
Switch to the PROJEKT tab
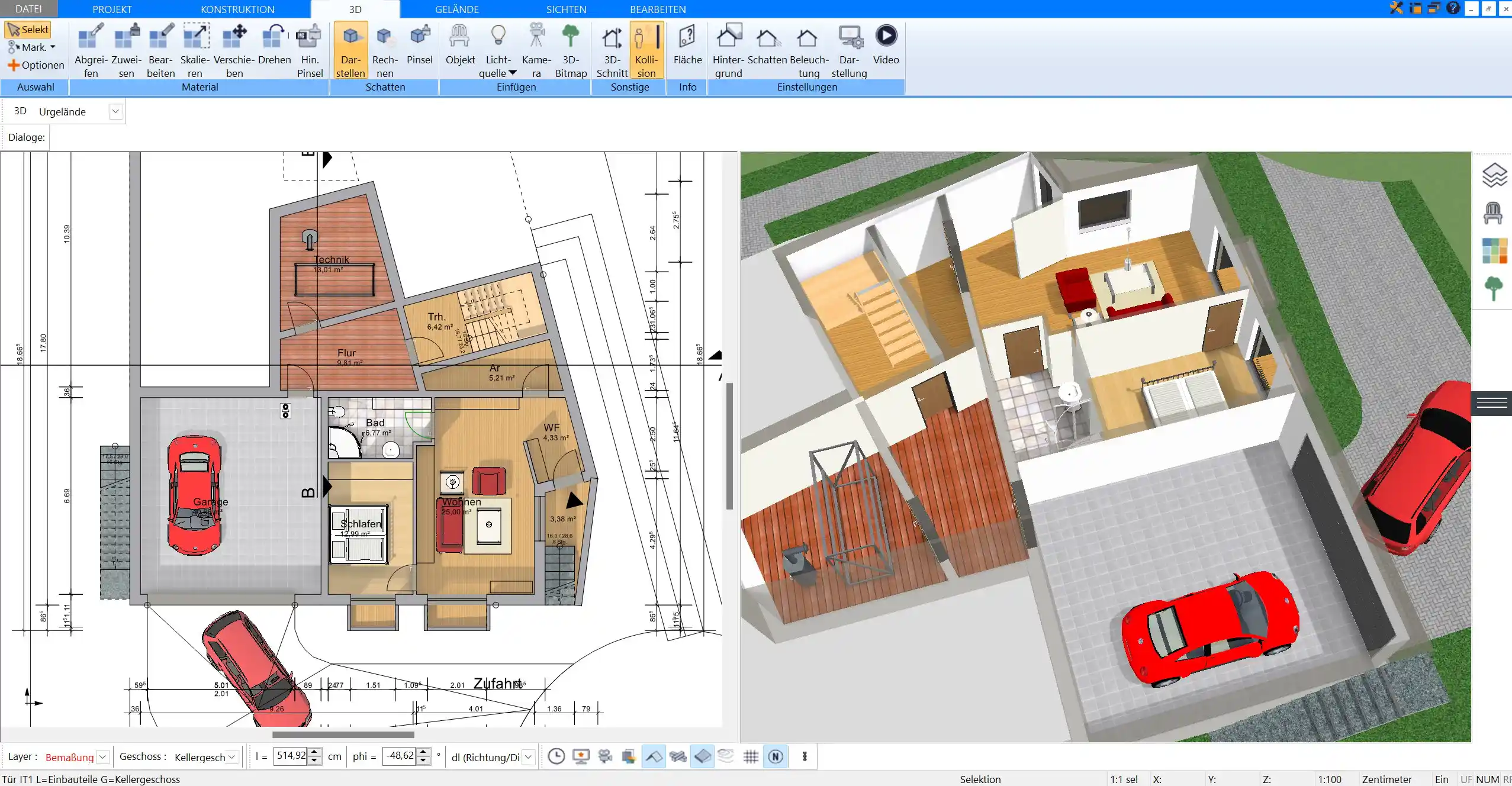(112, 9)
